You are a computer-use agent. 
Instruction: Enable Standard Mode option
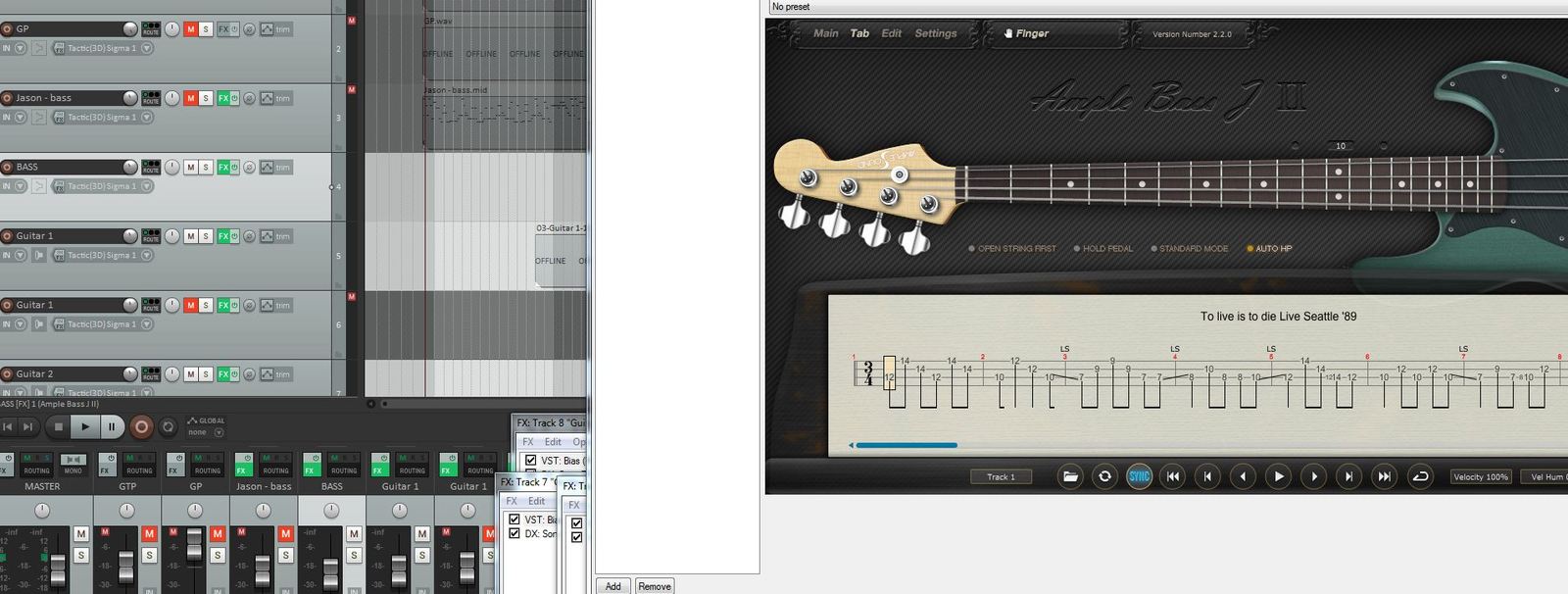click(1189, 249)
